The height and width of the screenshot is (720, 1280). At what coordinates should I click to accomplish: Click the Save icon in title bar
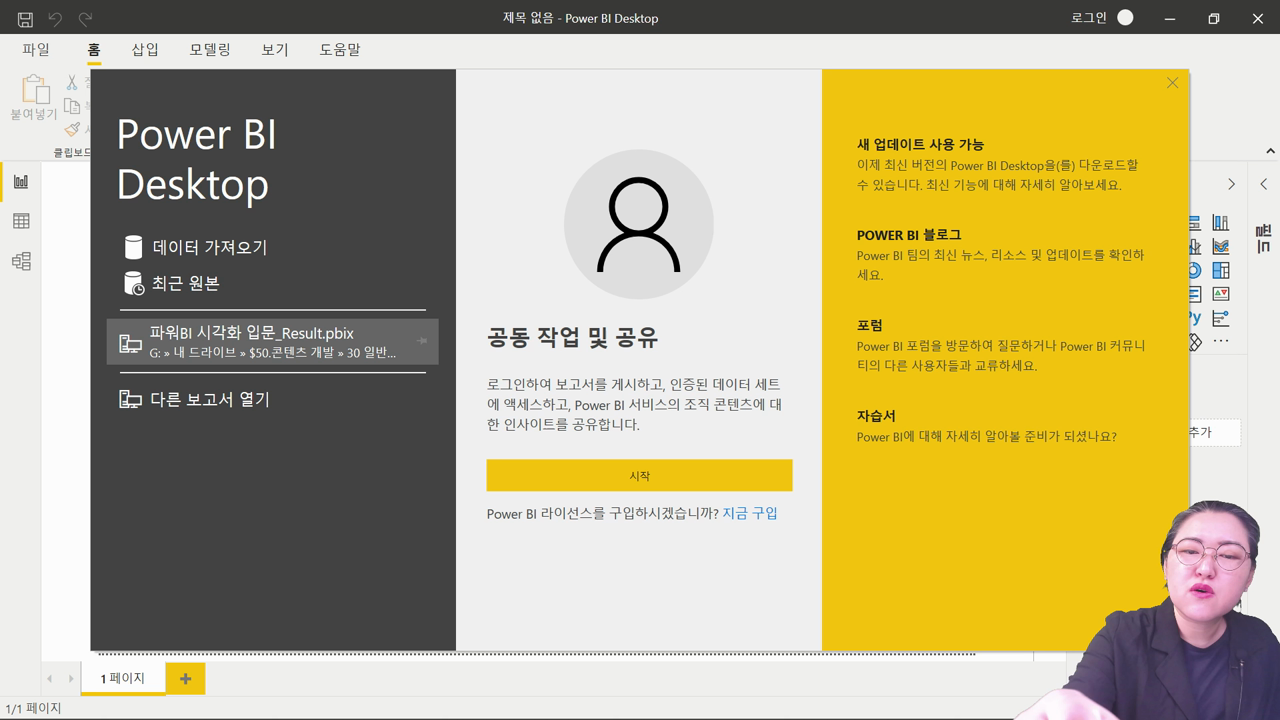(x=25, y=19)
